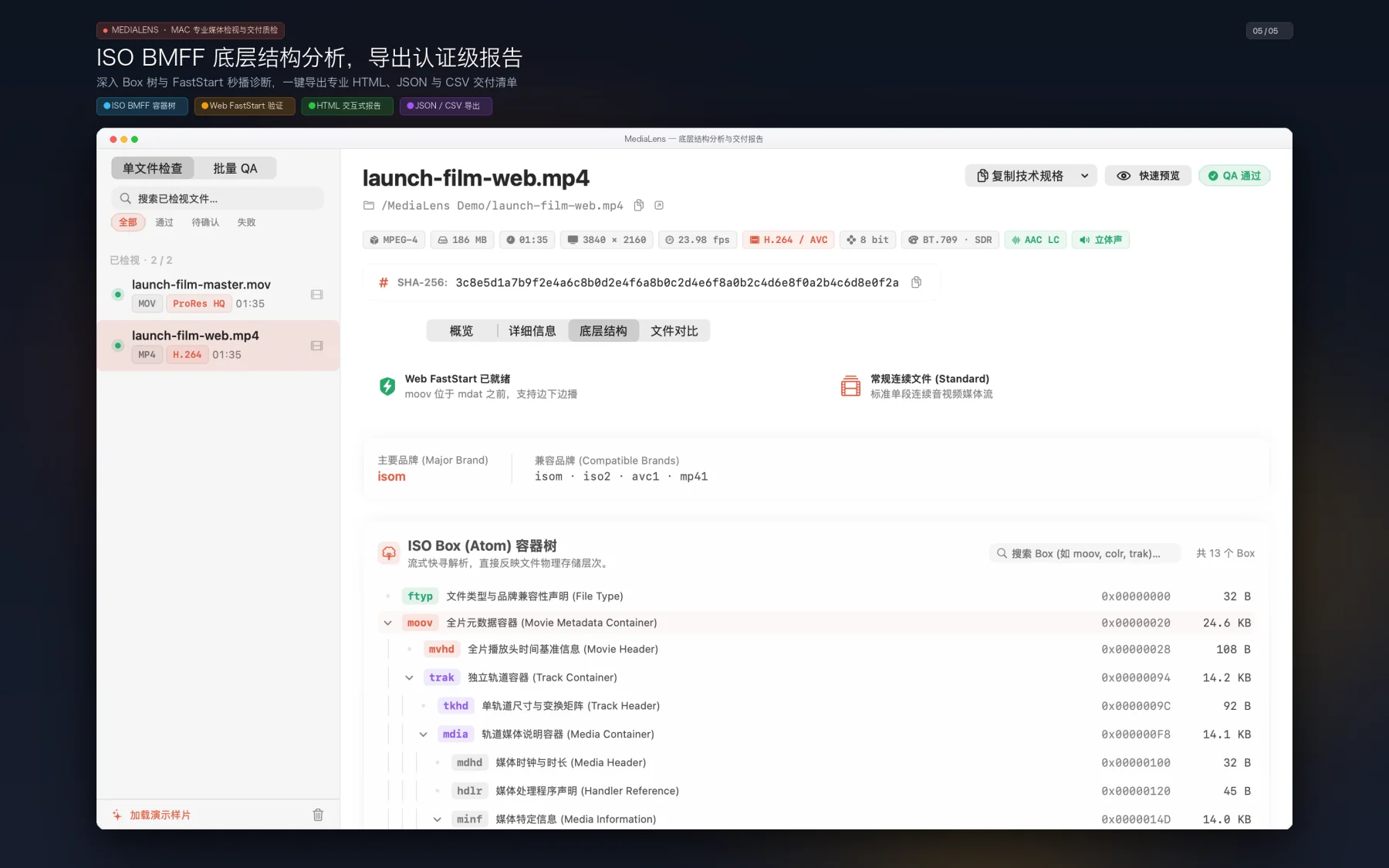This screenshot has width=1389, height=868.
Task: Select the ftyp file type row
Action: 816,596
